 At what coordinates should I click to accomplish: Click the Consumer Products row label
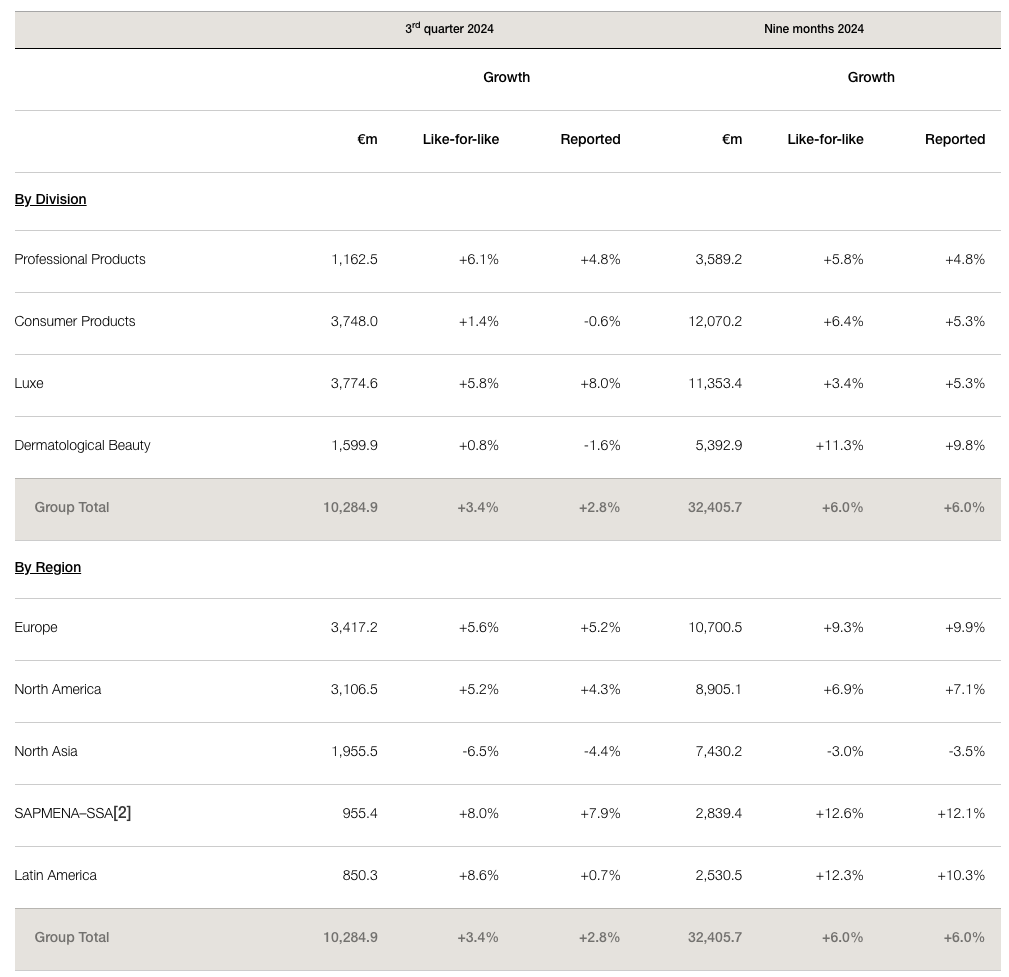tap(75, 321)
